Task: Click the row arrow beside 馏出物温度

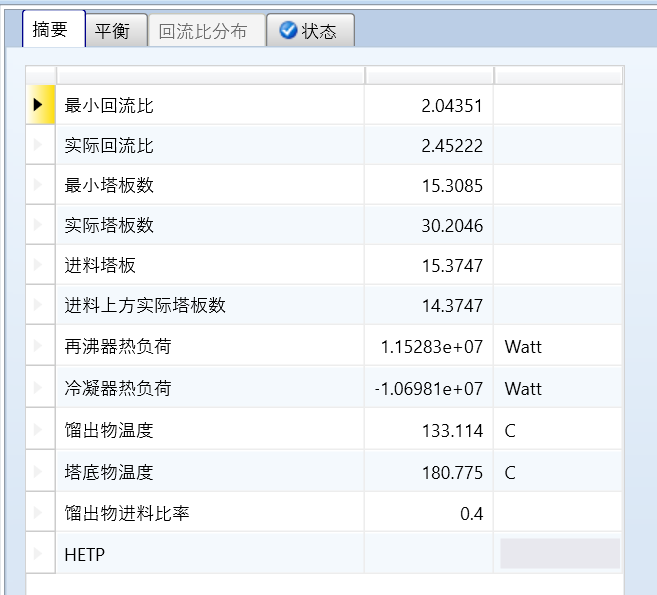Action: (x=39, y=431)
